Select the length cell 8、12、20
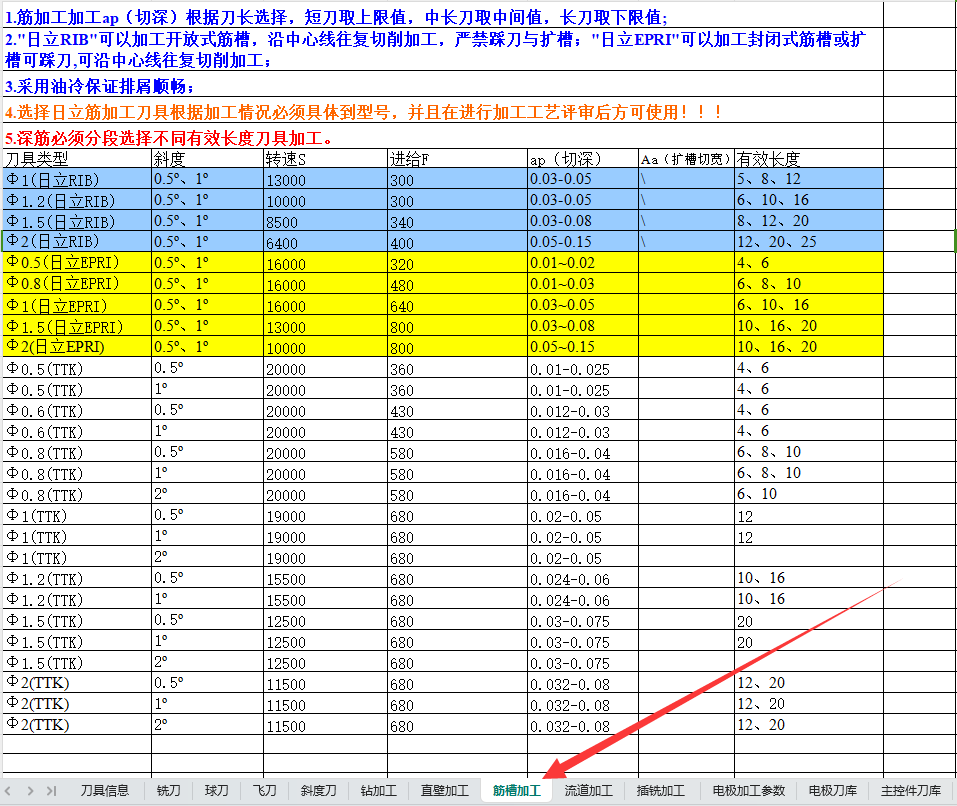957x806 pixels. [809, 221]
